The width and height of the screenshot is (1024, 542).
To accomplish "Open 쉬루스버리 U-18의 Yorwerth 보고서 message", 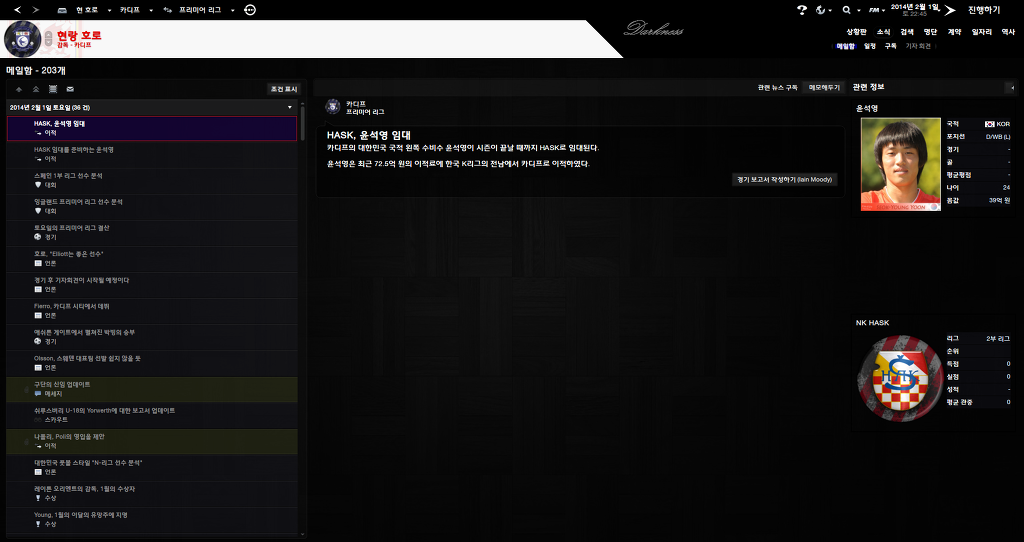I will (152, 416).
